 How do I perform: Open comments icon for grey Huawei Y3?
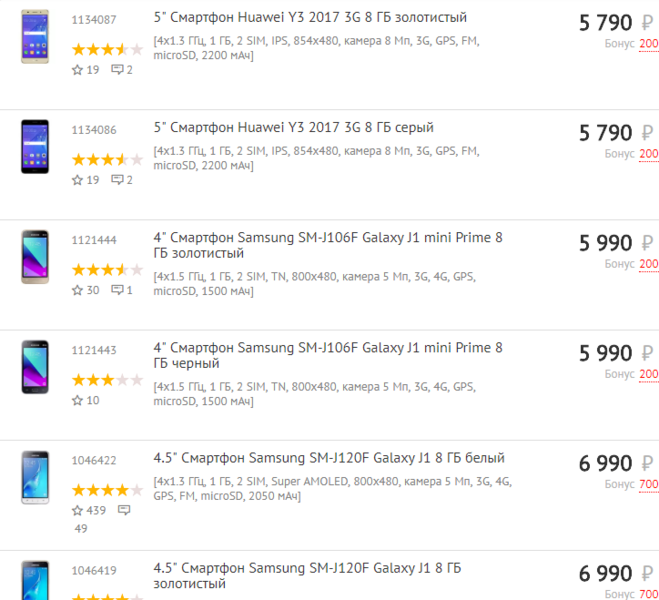pos(117,180)
